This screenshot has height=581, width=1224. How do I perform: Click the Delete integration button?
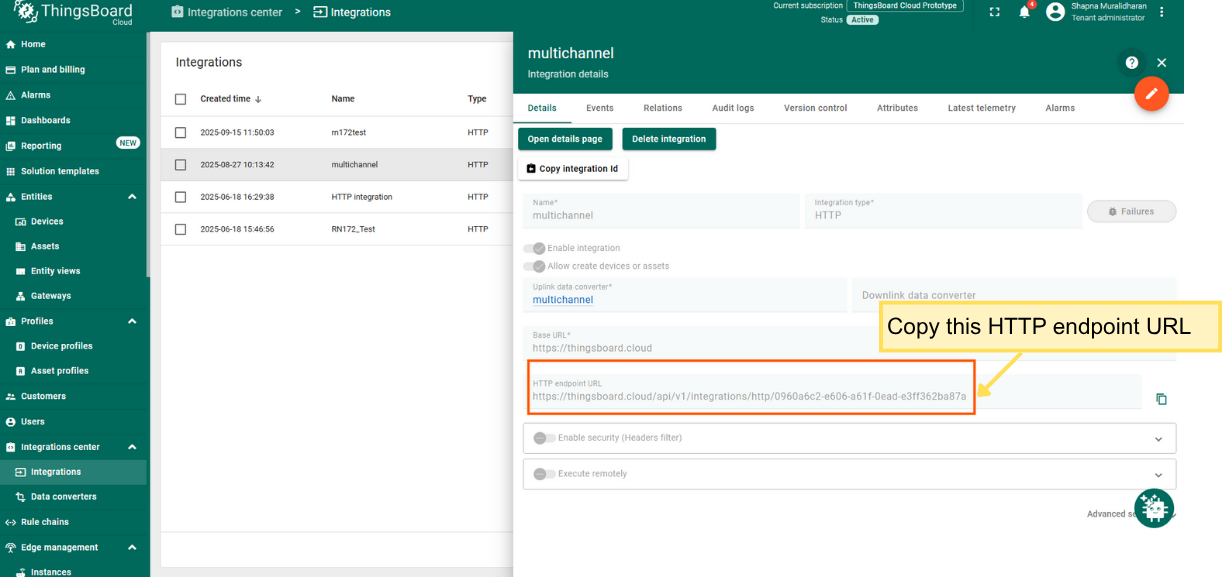click(668, 139)
